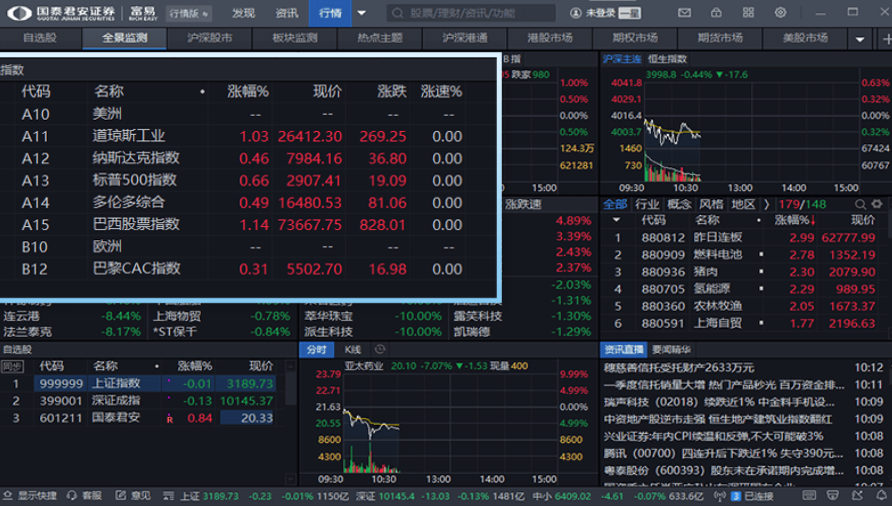The width and height of the screenshot is (892, 506).
Task: Toggle the 分时 chart mode
Action: pos(316,350)
